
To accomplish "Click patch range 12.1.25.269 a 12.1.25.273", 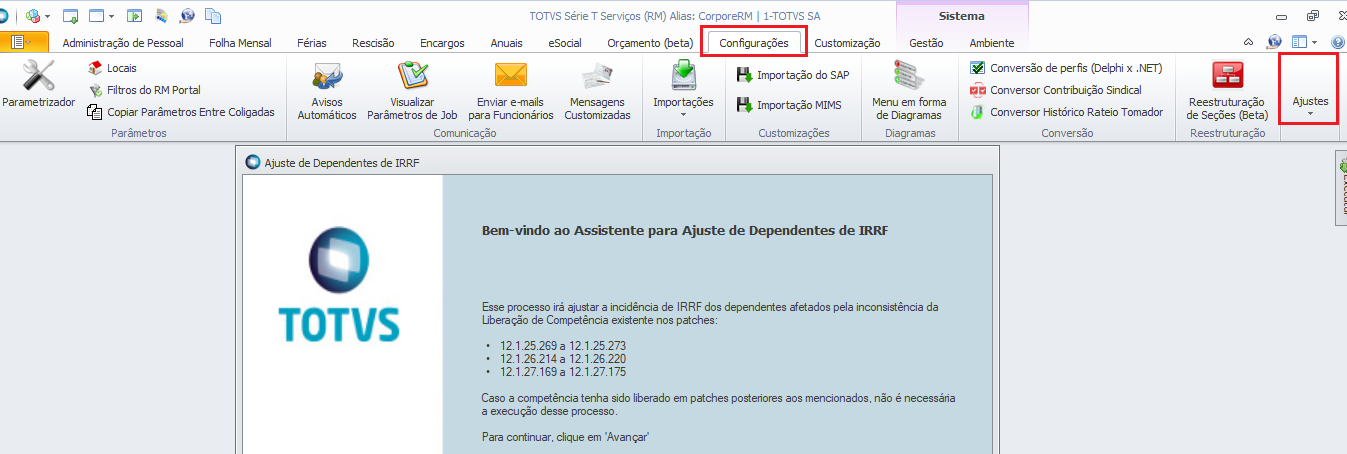I will (563, 345).
